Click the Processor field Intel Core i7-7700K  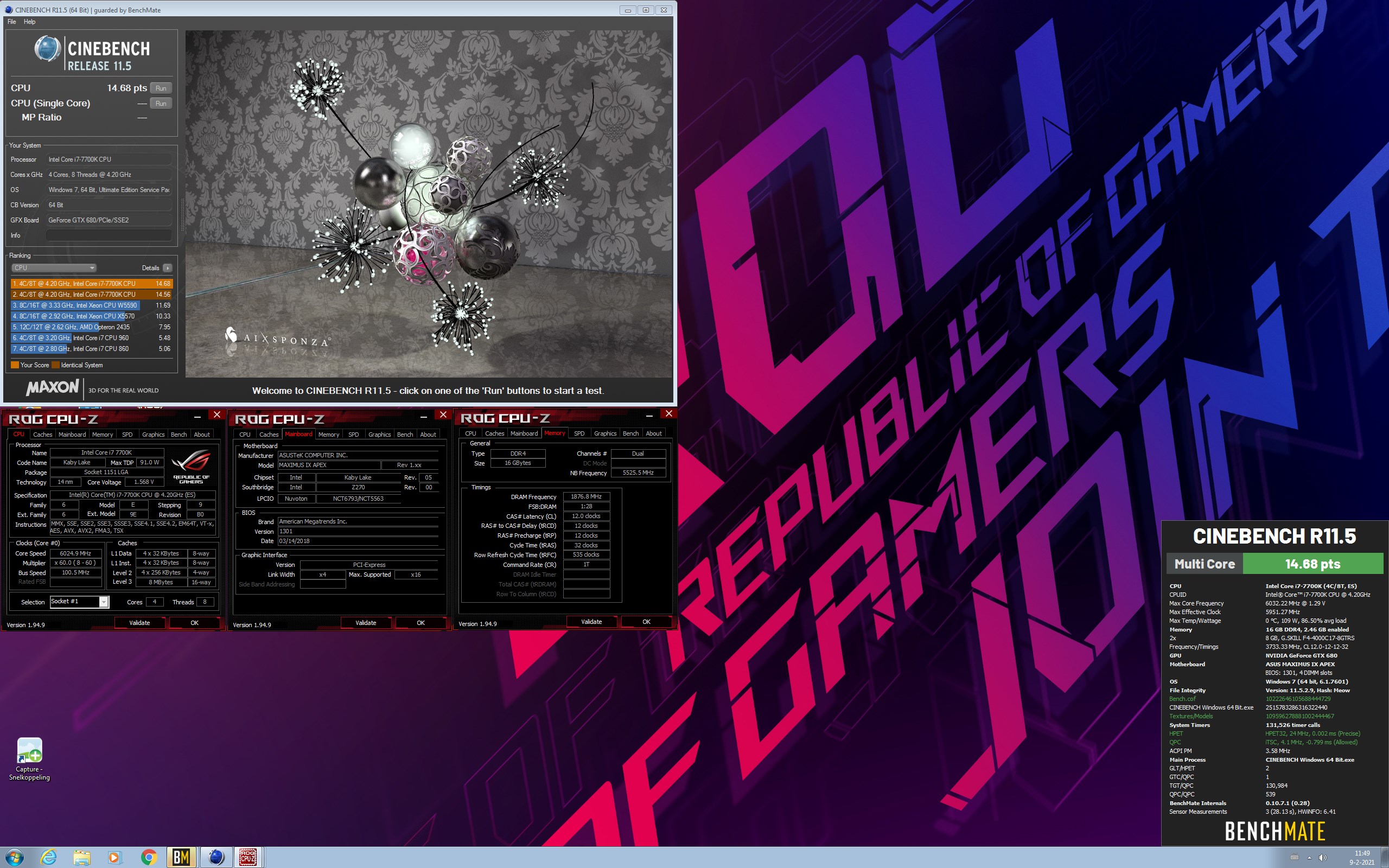(x=109, y=159)
